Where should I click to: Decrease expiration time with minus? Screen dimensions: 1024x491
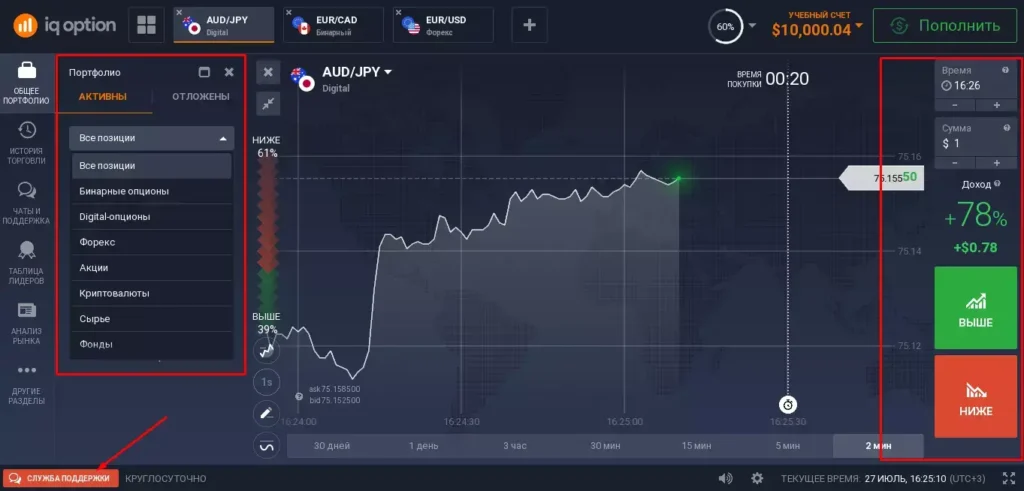point(955,105)
